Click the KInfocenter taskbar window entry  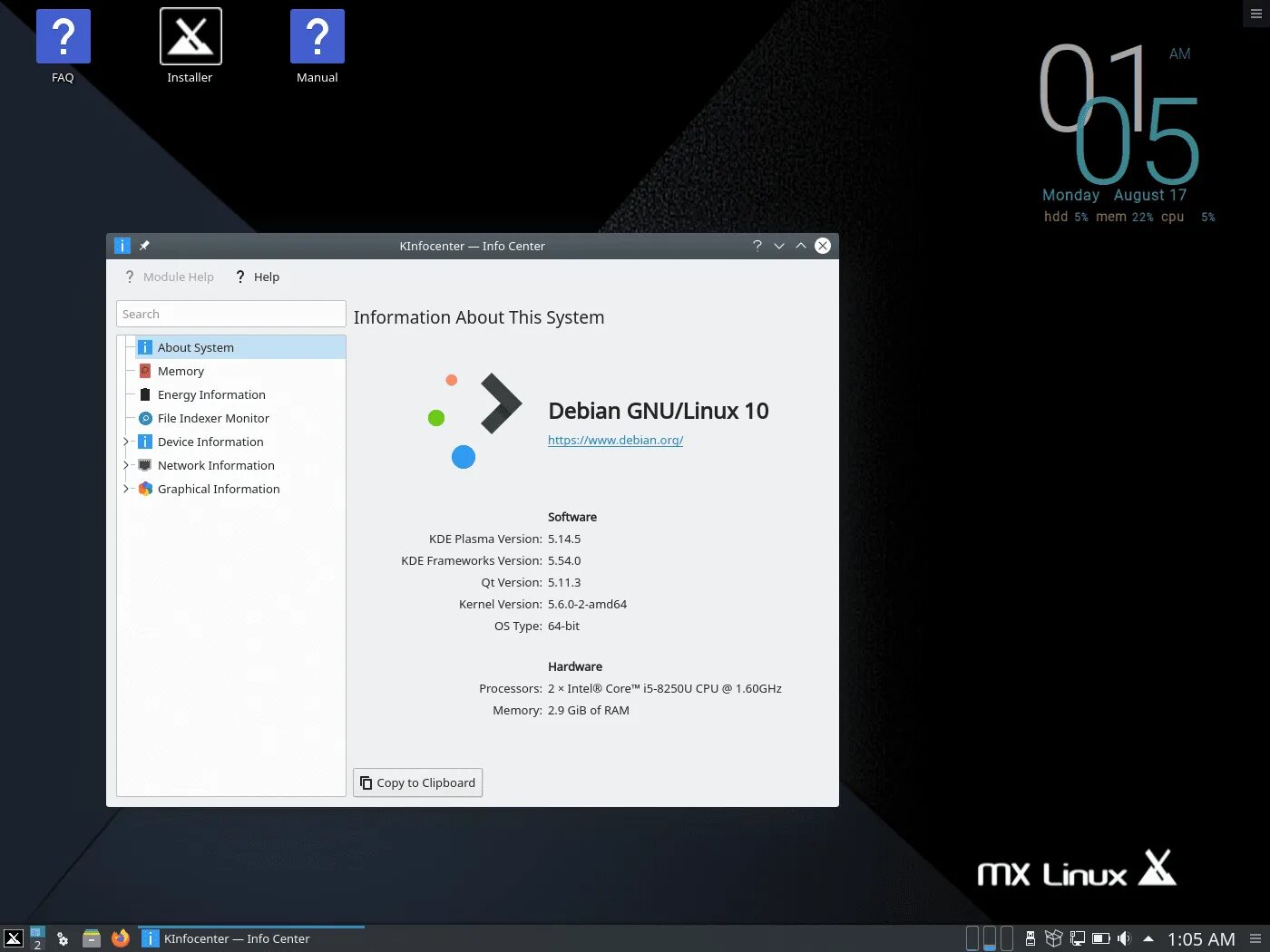[251, 938]
